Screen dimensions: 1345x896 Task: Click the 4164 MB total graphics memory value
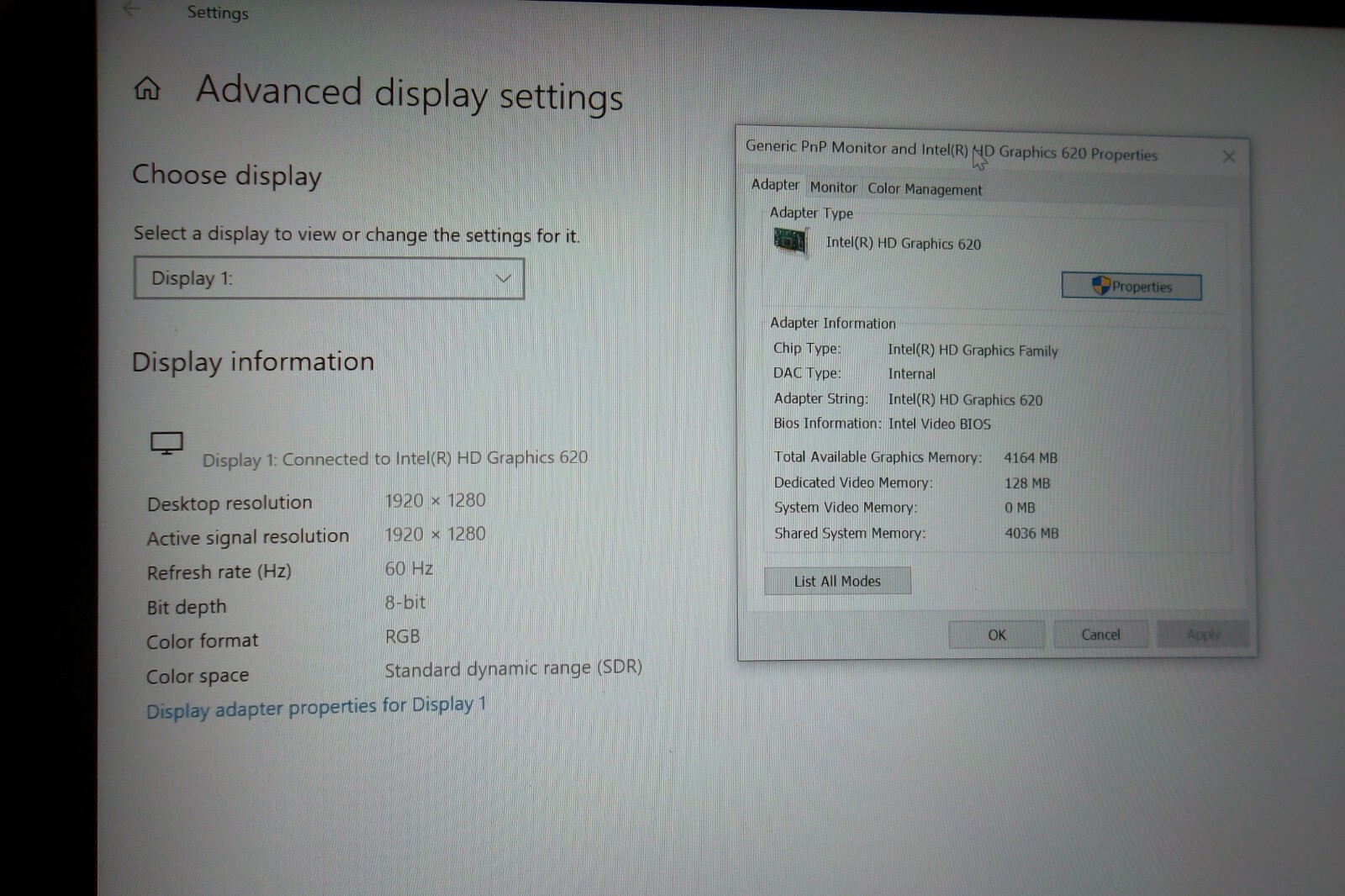(1031, 458)
